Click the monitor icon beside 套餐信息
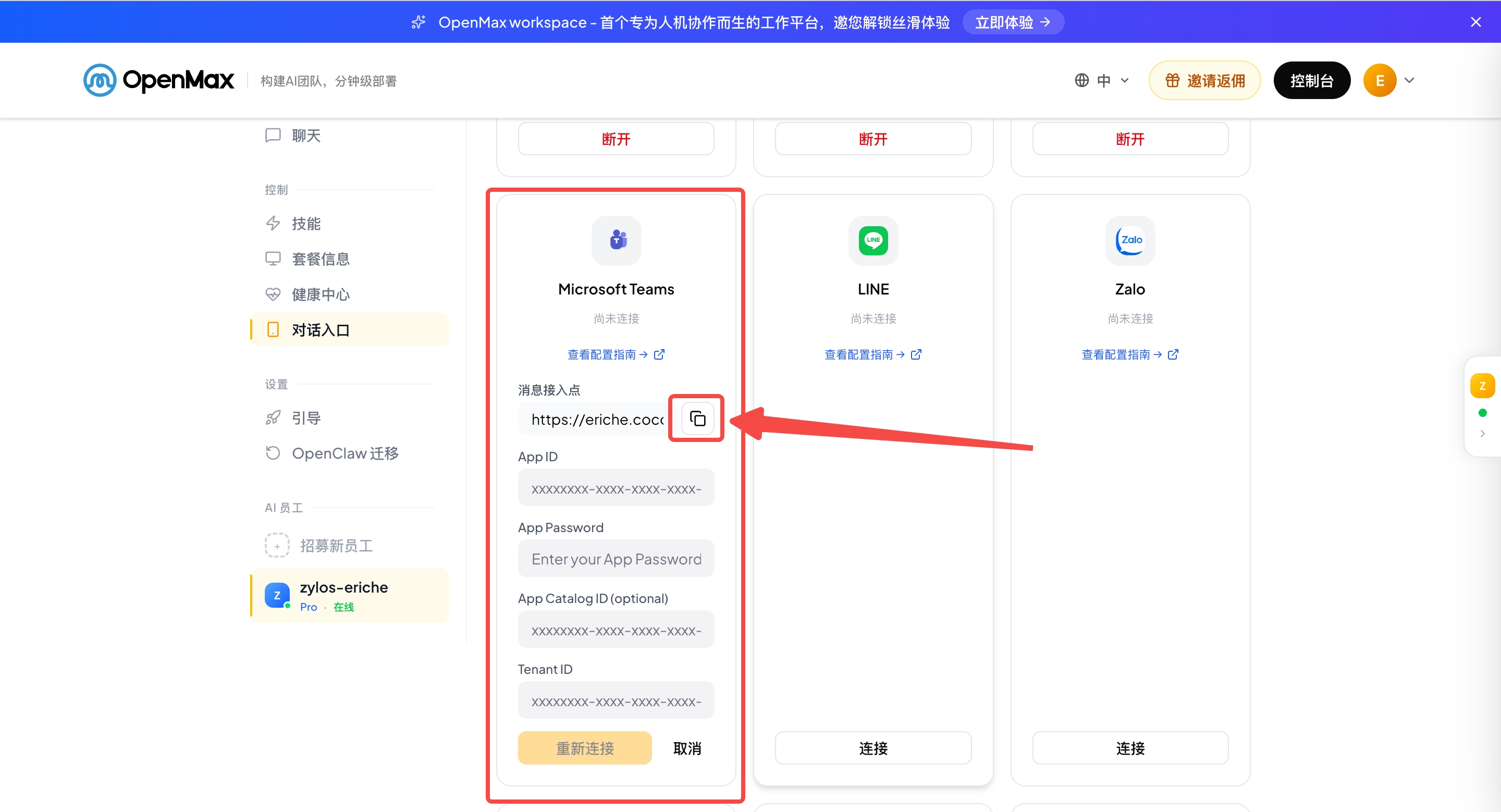 click(273, 259)
